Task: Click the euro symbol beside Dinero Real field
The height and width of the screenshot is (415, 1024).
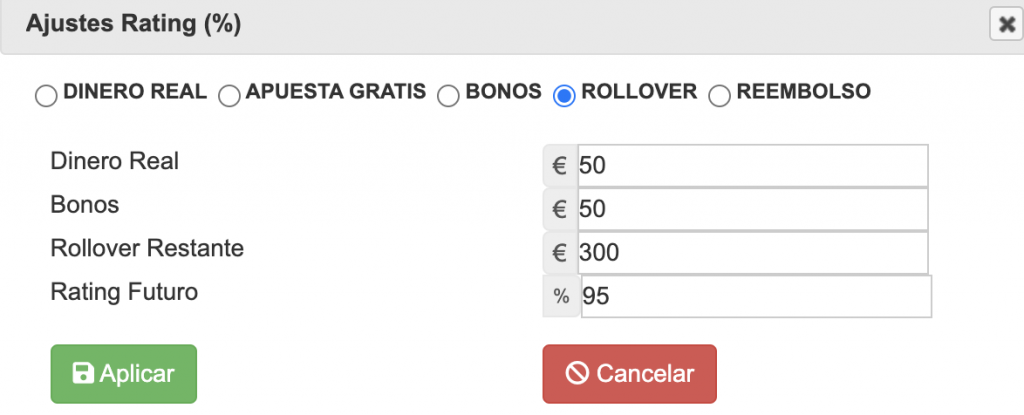Action: 560,166
